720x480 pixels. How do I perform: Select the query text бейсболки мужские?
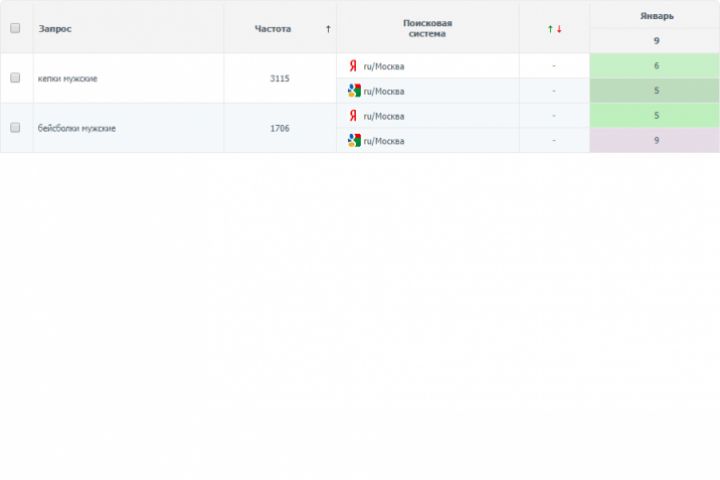[77, 128]
